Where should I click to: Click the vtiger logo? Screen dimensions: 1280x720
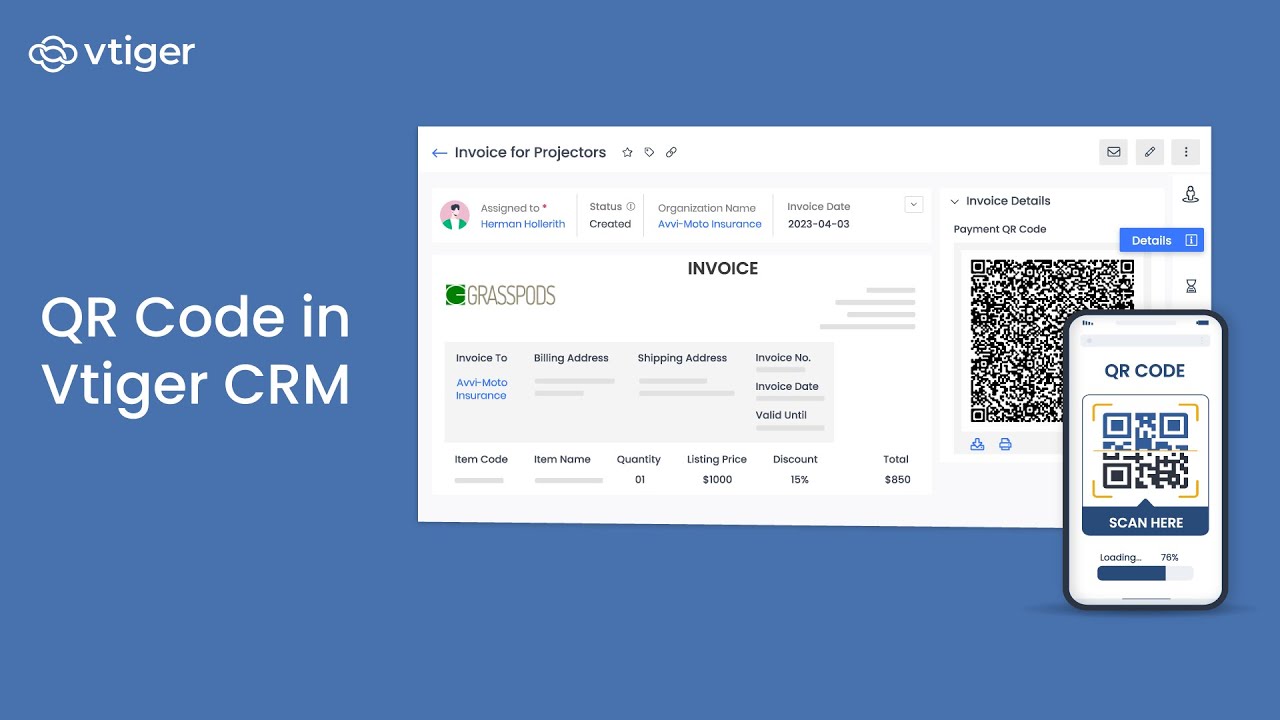(x=112, y=53)
